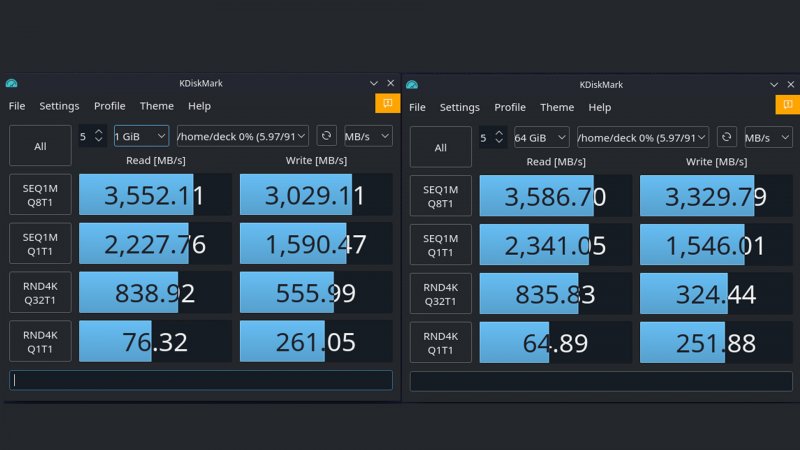Click the orange bookmark icon in the left window

[387, 103]
